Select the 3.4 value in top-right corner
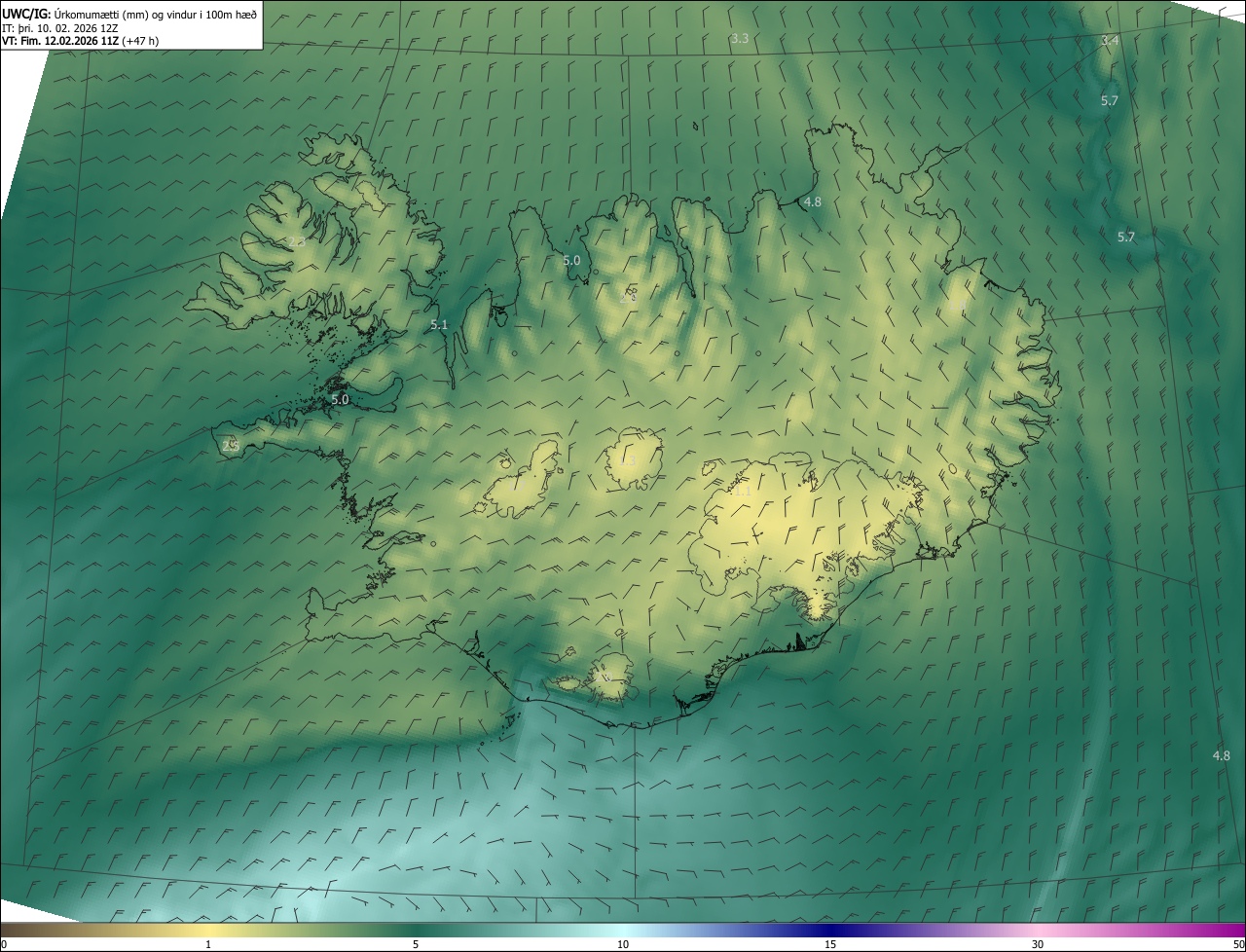Viewport: 1246px width, 952px height. click(1110, 41)
